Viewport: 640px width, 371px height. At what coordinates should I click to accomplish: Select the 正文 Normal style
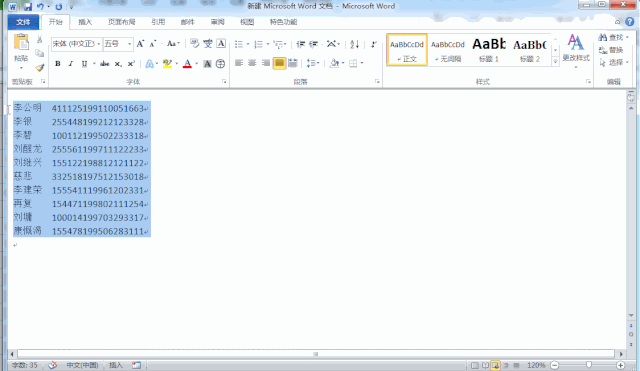[407, 50]
